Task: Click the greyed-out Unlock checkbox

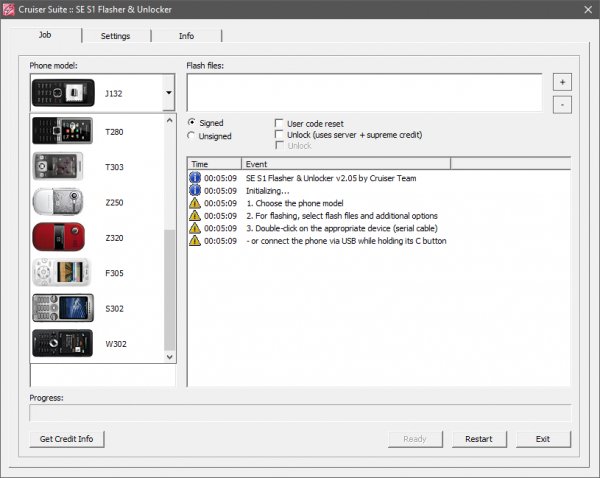Action: pos(279,145)
